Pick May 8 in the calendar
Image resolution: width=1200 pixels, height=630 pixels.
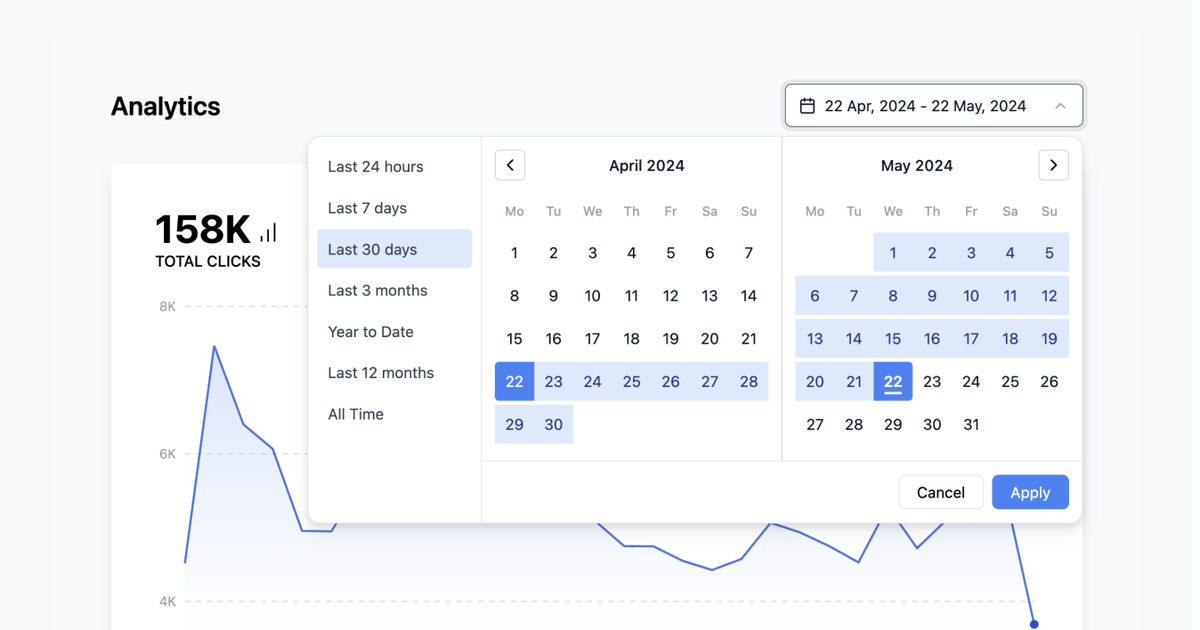pos(893,296)
